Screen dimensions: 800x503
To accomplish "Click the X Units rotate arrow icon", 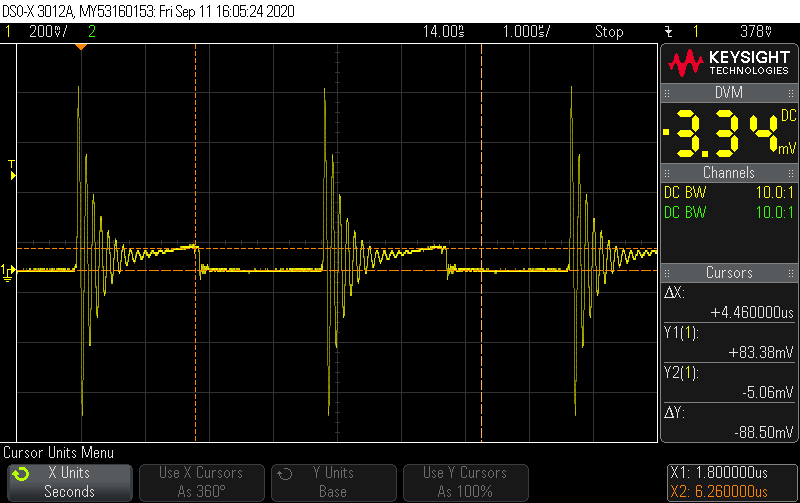I will click(x=21, y=474).
